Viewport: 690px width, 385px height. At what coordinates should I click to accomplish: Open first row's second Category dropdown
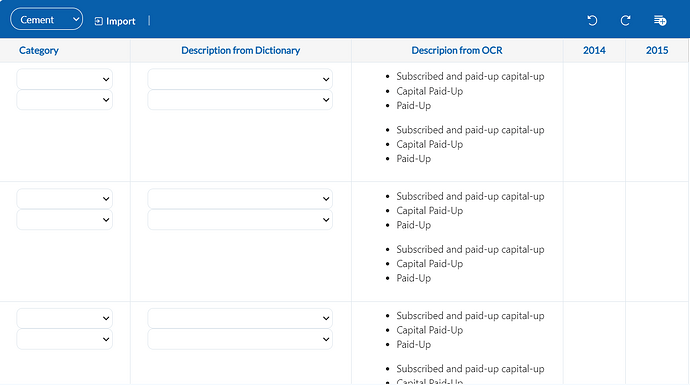pos(65,100)
